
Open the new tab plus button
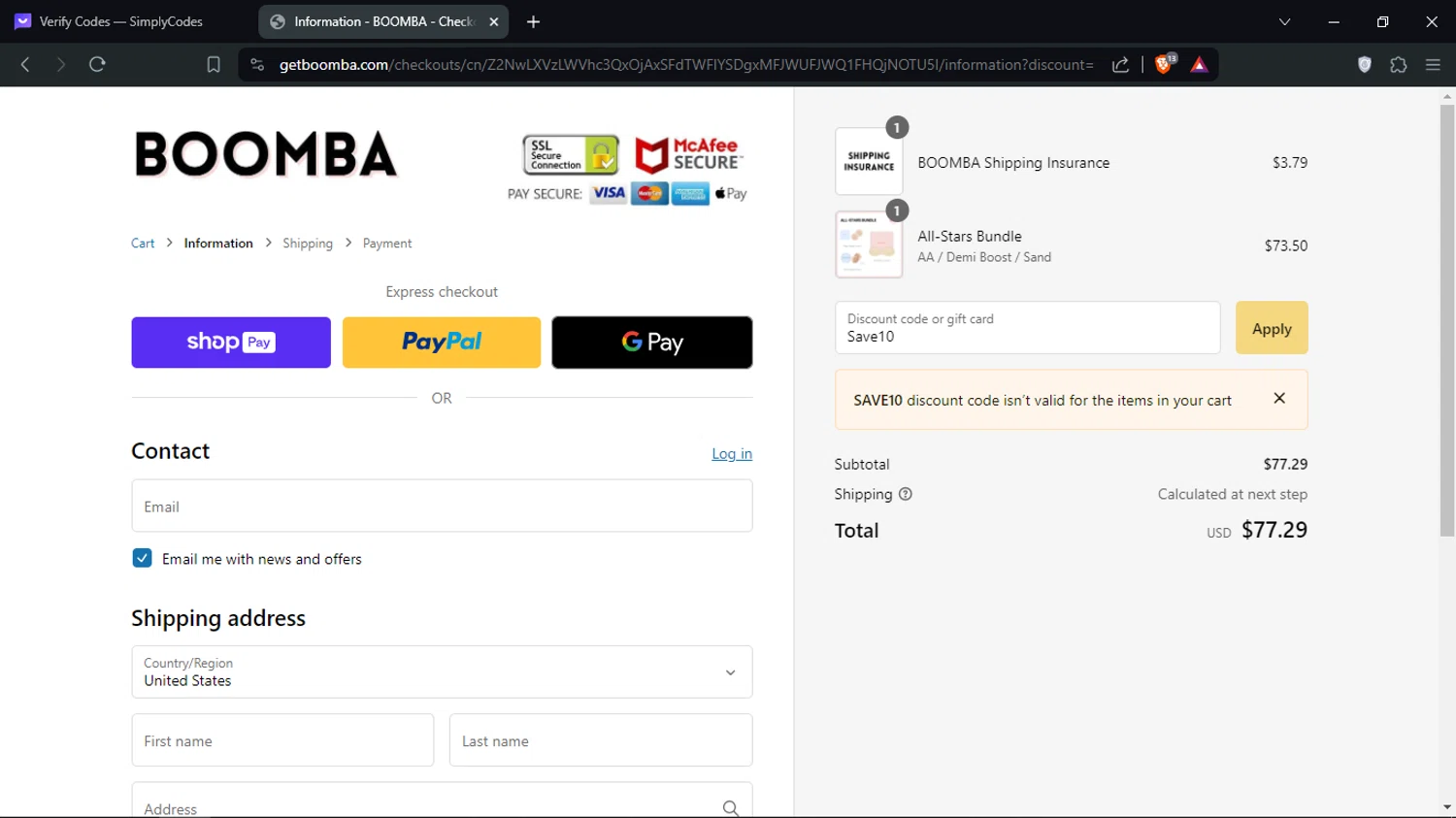(x=533, y=21)
